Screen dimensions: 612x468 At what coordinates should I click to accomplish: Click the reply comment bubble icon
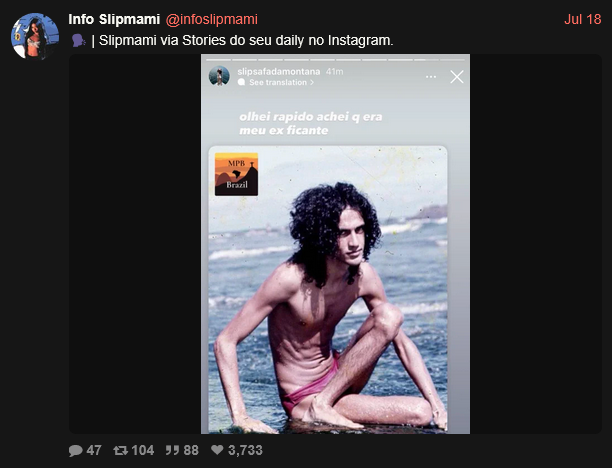(75, 450)
